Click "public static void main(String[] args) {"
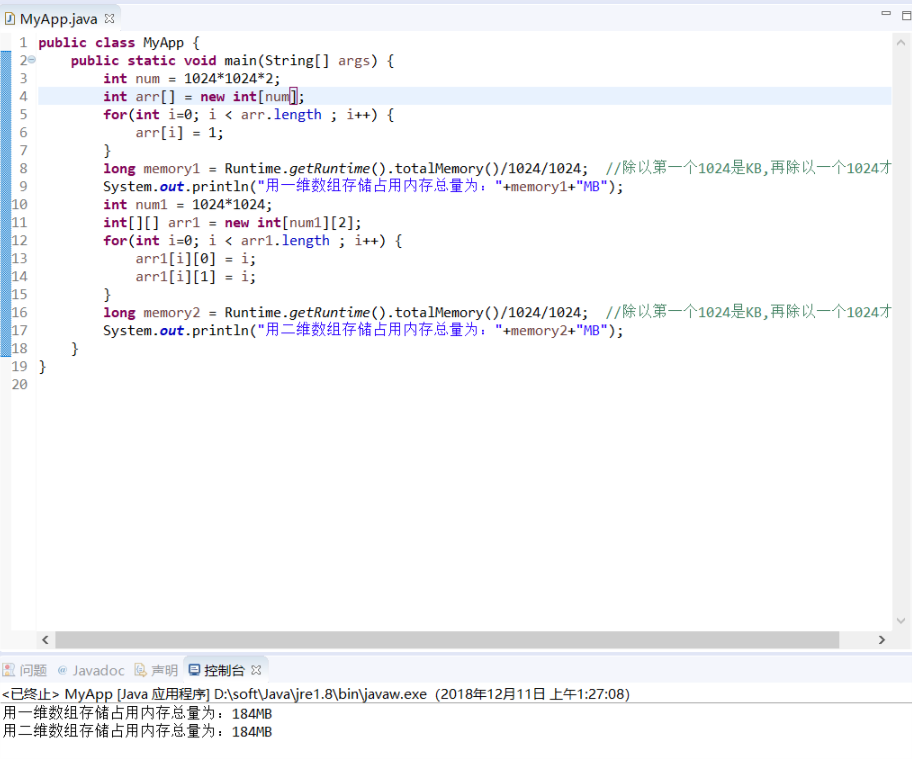The image size is (912, 759). click(233, 60)
